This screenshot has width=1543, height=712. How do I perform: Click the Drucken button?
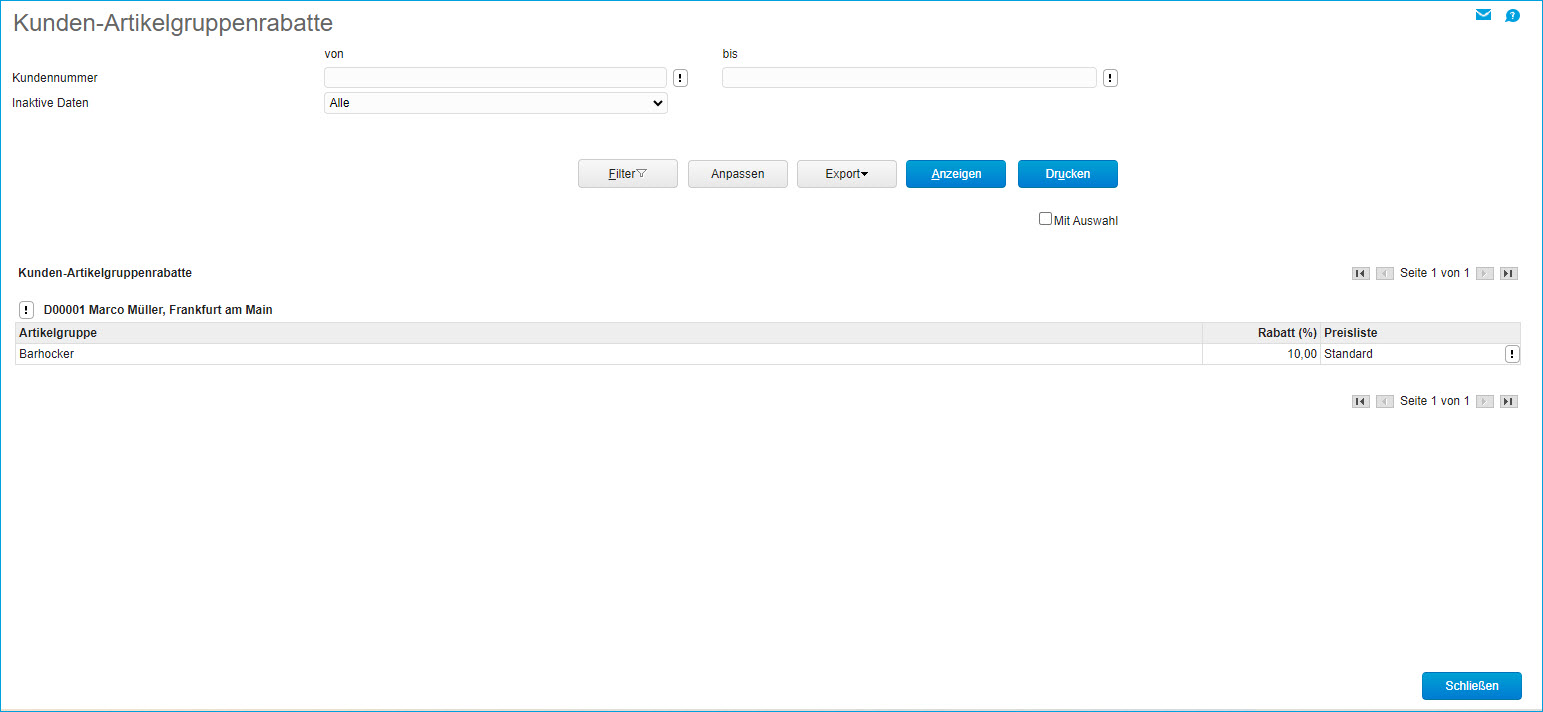click(1068, 174)
